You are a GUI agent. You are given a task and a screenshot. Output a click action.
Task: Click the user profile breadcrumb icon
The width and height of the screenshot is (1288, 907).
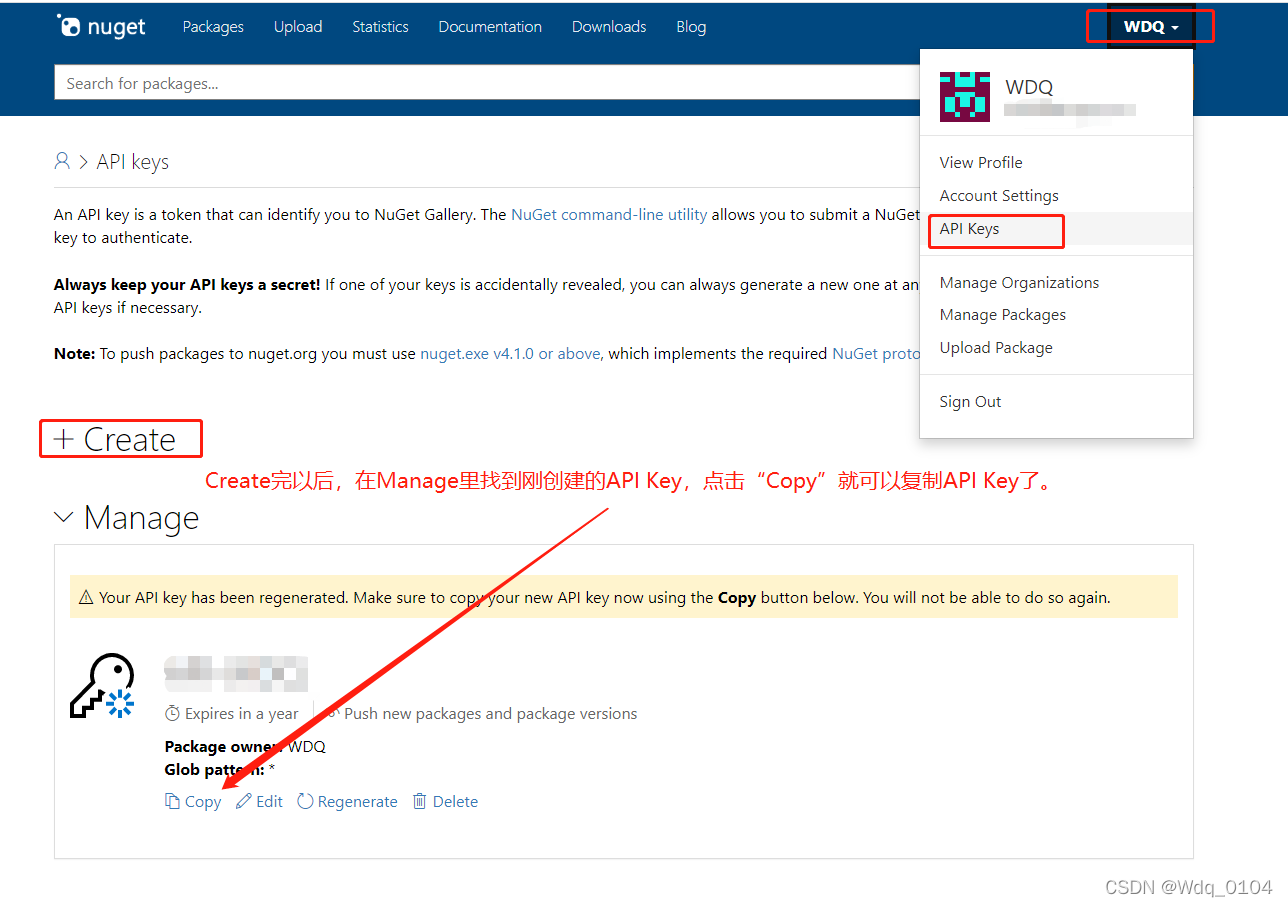pos(62,161)
